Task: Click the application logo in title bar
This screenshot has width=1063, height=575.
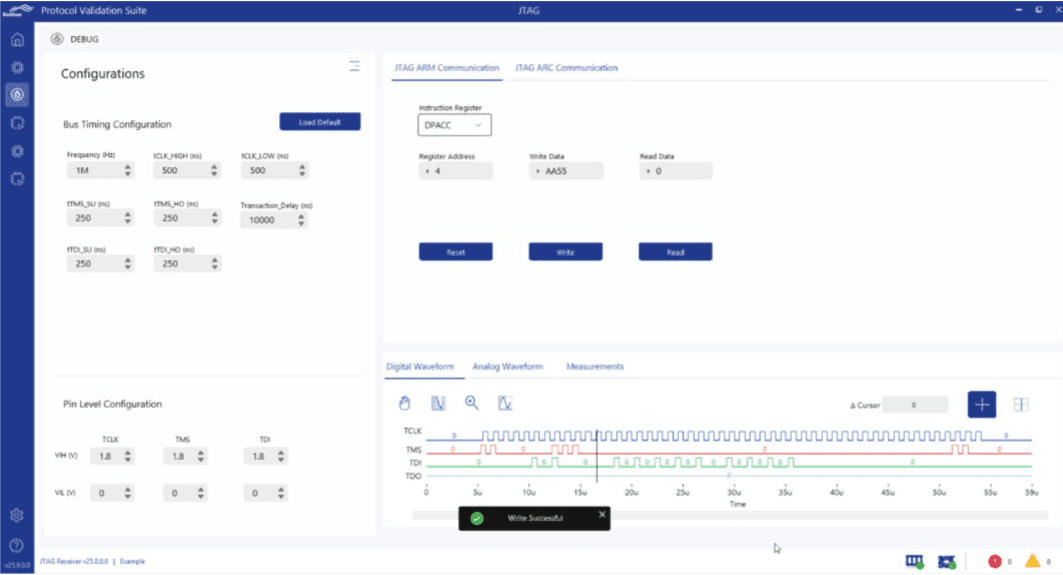Action: point(18,9)
